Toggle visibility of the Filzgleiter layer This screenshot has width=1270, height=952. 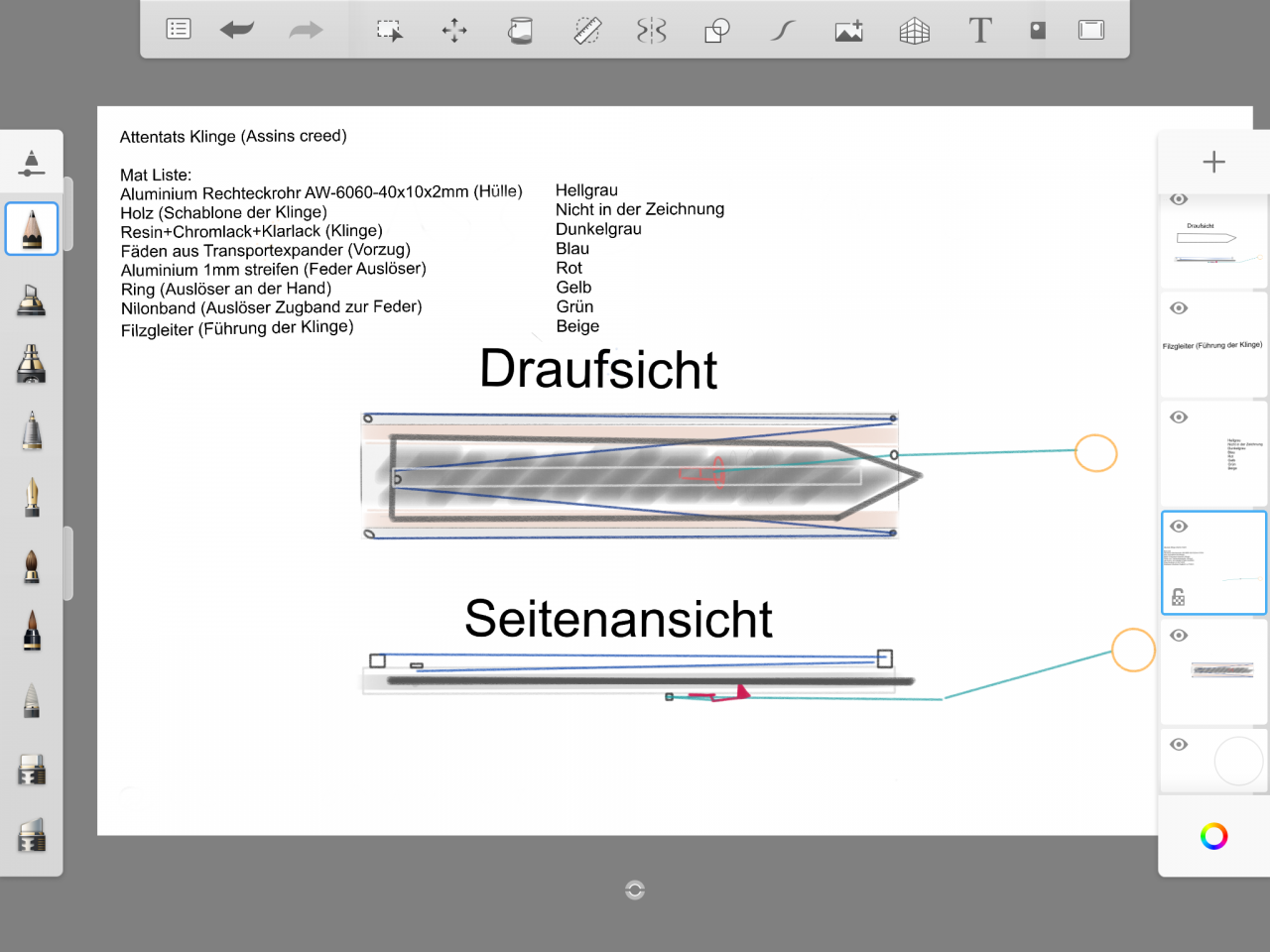[x=1179, y=308]
